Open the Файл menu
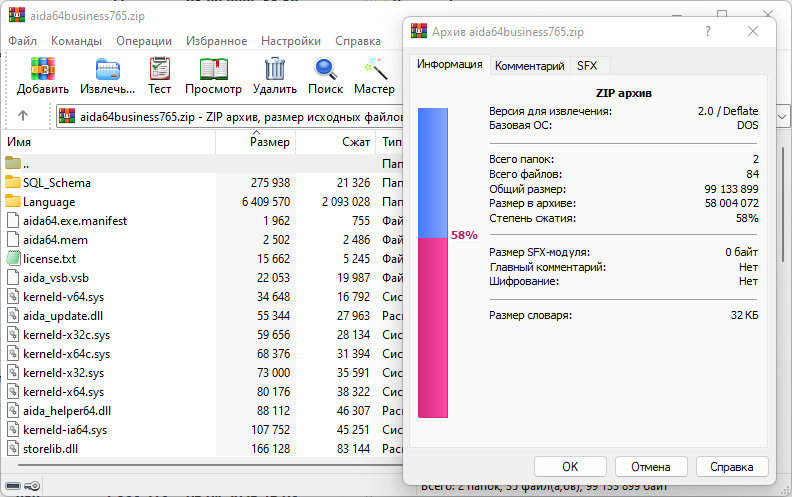Image resolution: width=792 pixels, height=497 pixels. [x=23, y=41]
